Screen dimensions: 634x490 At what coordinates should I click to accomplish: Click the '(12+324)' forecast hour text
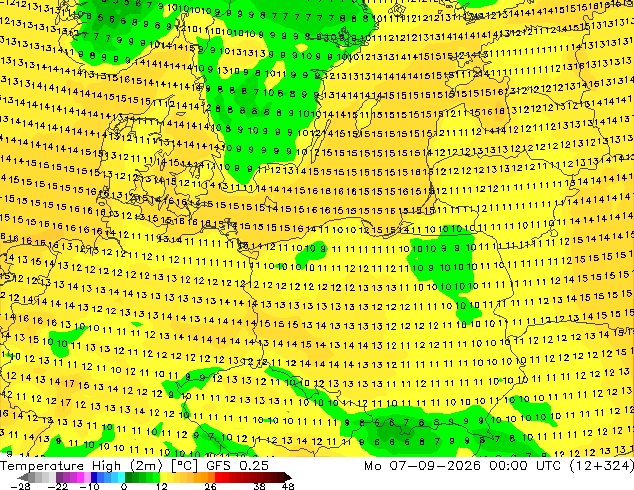pyautogui.click(x=602, y=466)
